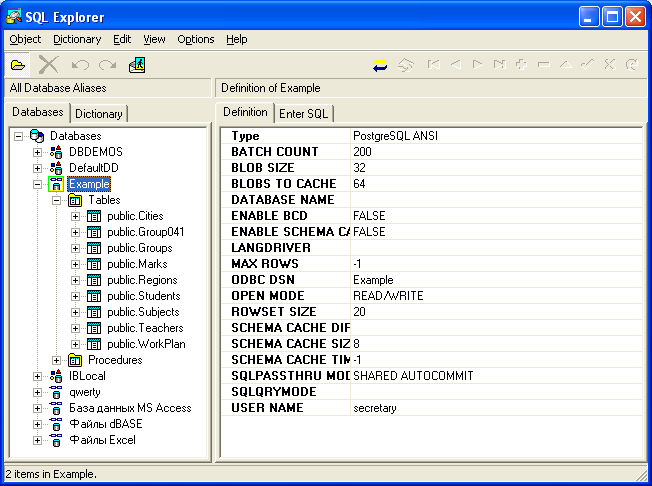Collapse the Example database node
Screen dimensions: 652x486
(37, 184)
